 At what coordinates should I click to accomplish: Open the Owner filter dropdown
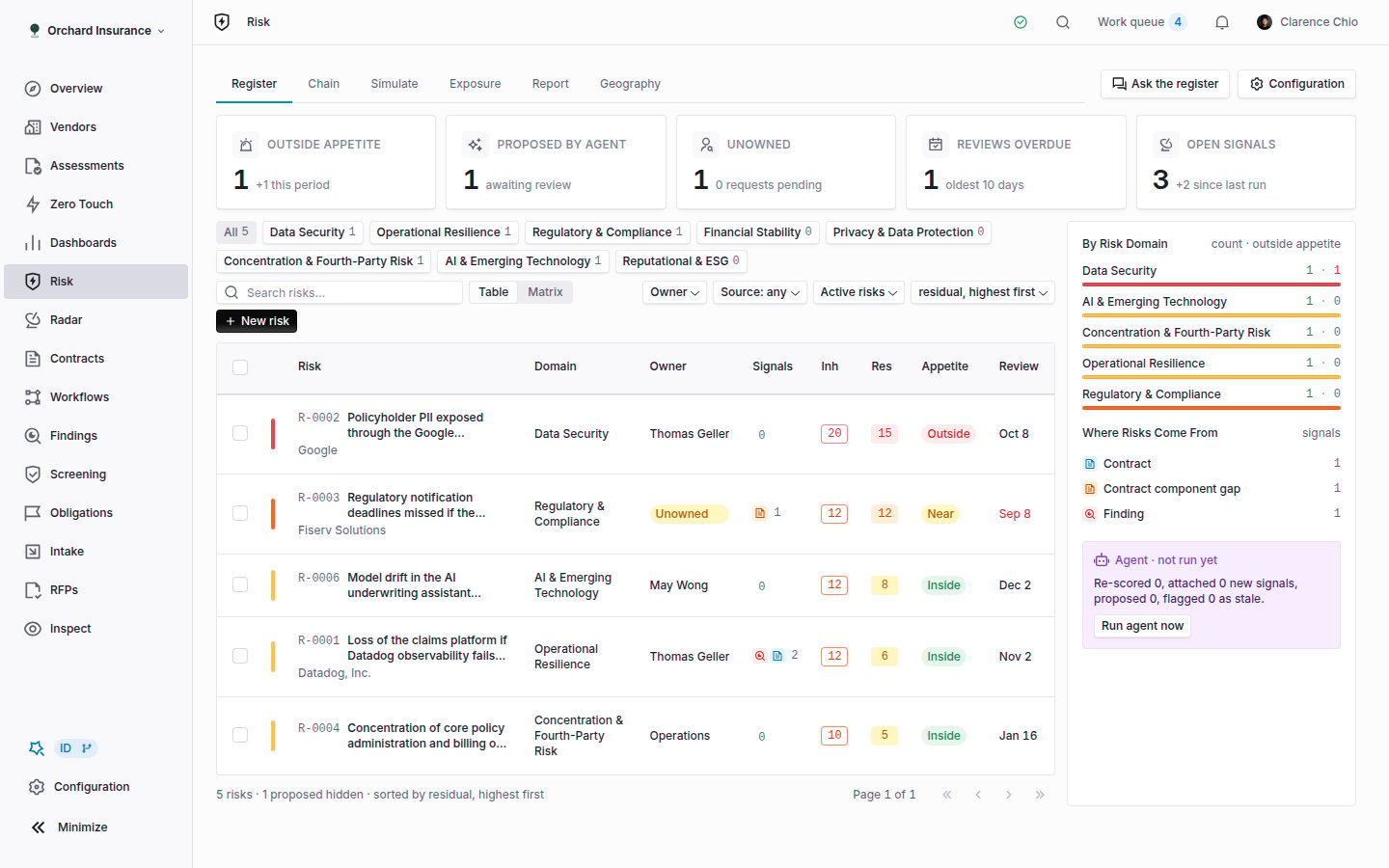pos(674,292)
